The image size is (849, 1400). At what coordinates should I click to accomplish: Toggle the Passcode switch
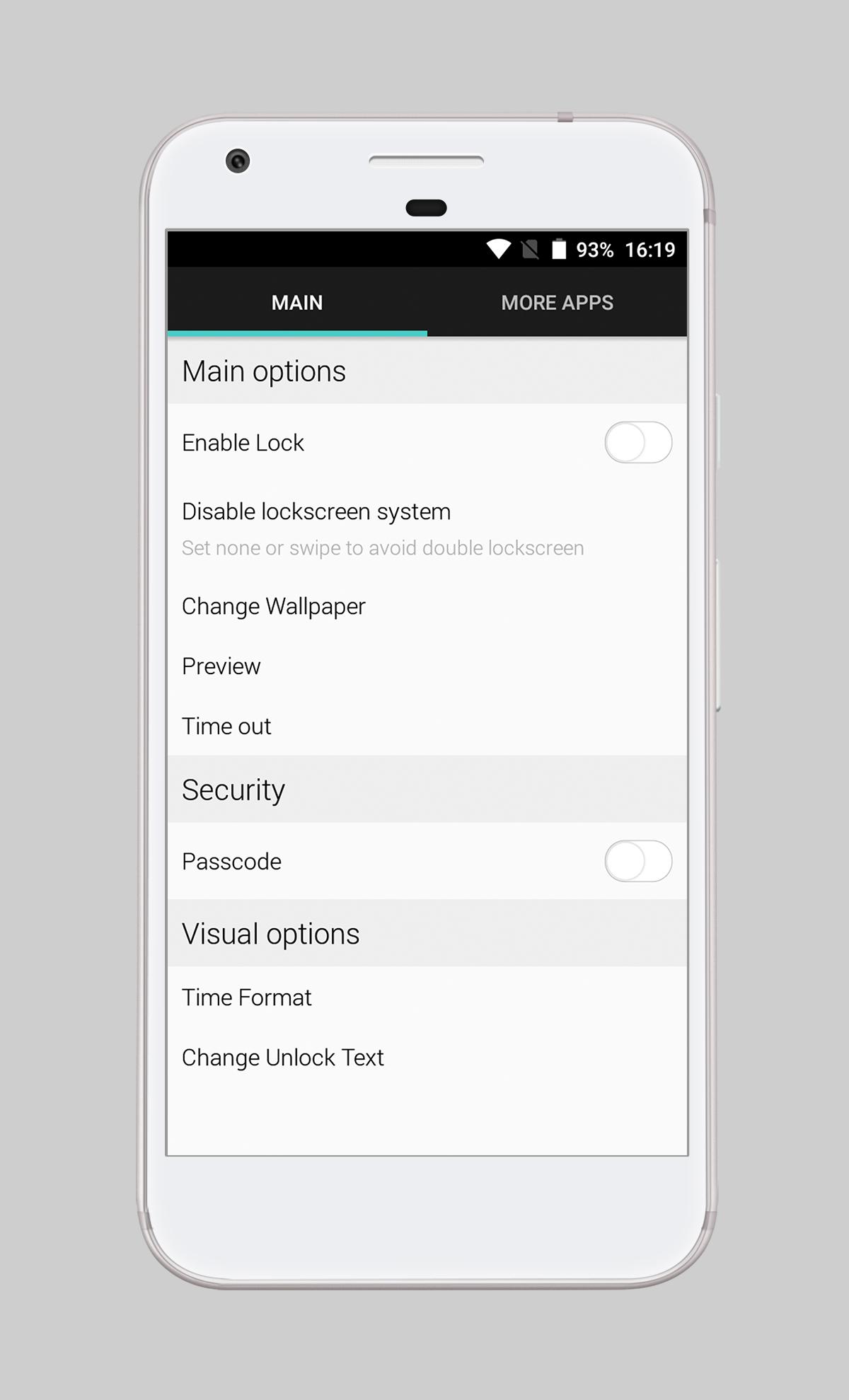638,861
